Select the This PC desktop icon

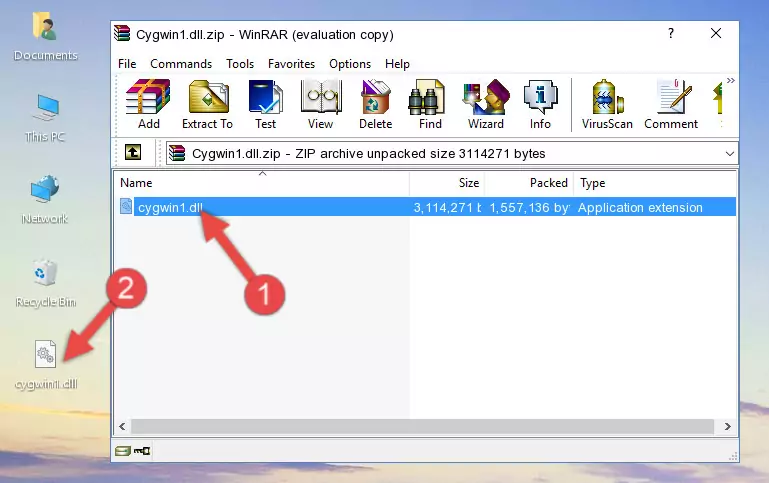pos(45,119)
